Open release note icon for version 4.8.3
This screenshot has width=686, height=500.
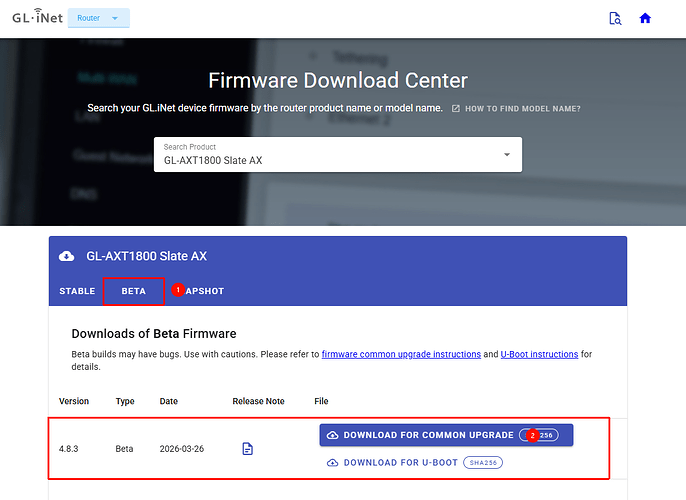248,448
